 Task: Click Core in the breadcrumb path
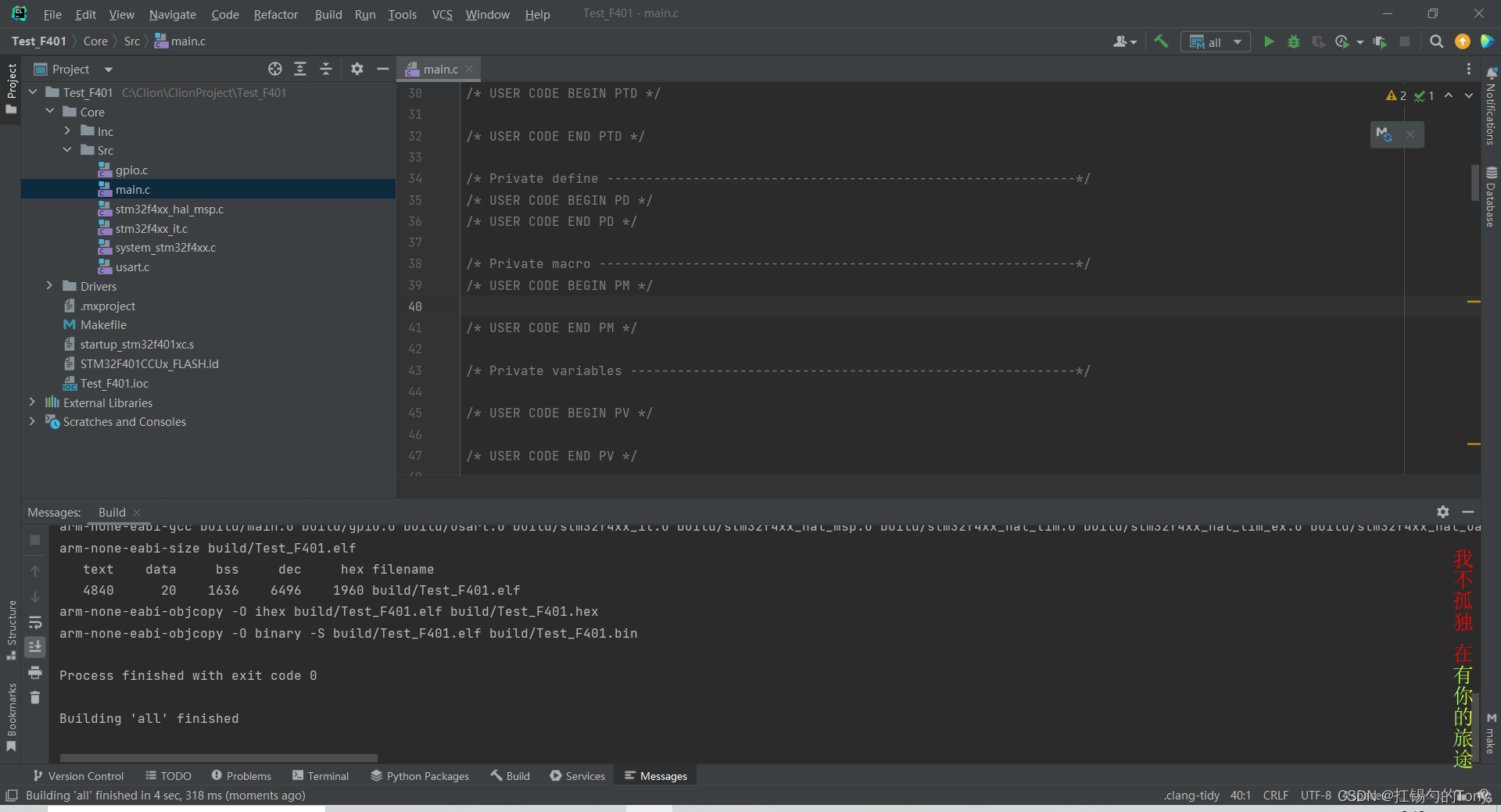point(95,41)
